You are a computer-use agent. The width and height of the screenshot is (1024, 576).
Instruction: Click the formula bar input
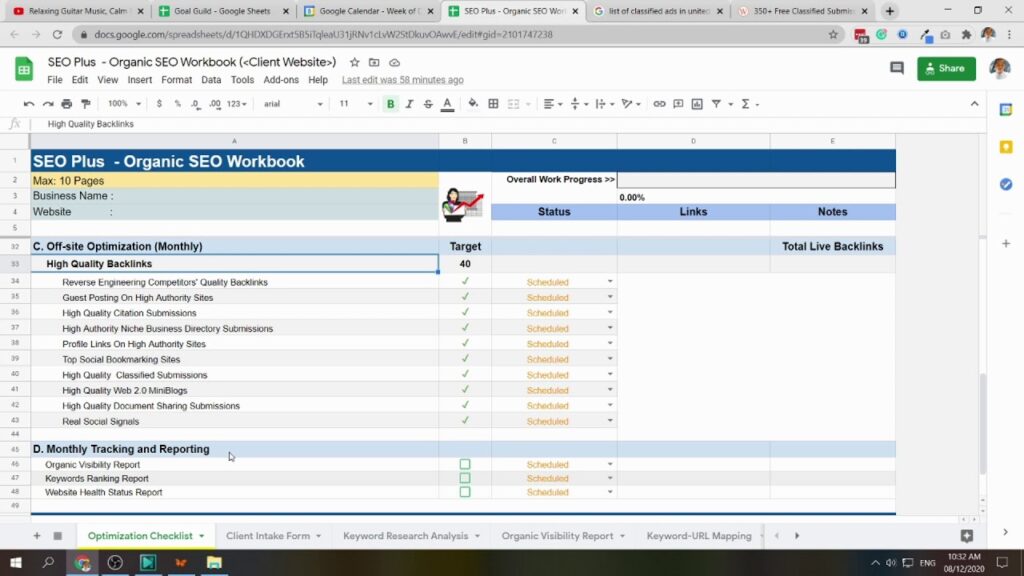click(x=509, y=123)
